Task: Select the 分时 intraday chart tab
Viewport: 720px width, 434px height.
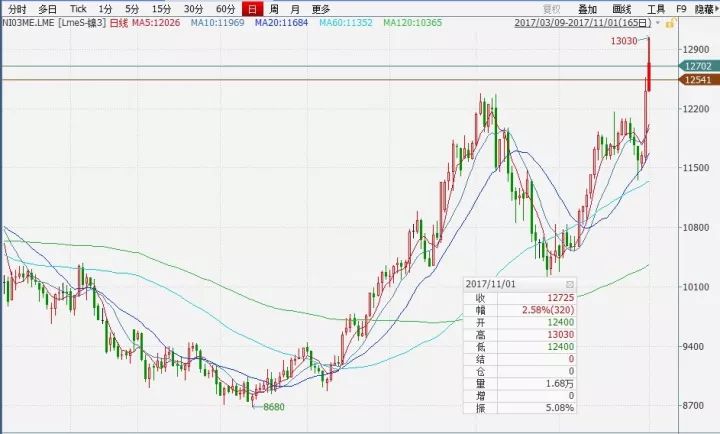Action: pos(18,8)
